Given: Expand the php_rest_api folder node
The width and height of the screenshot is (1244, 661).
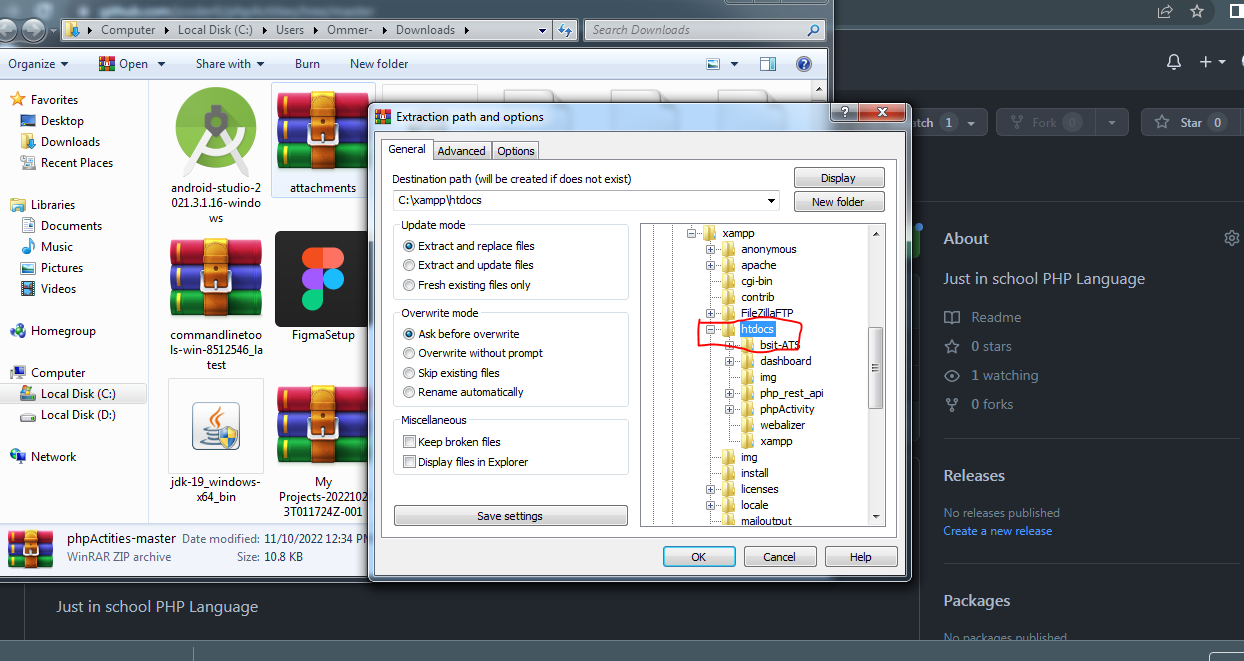Looking at the screenshot, I should 729,393.
